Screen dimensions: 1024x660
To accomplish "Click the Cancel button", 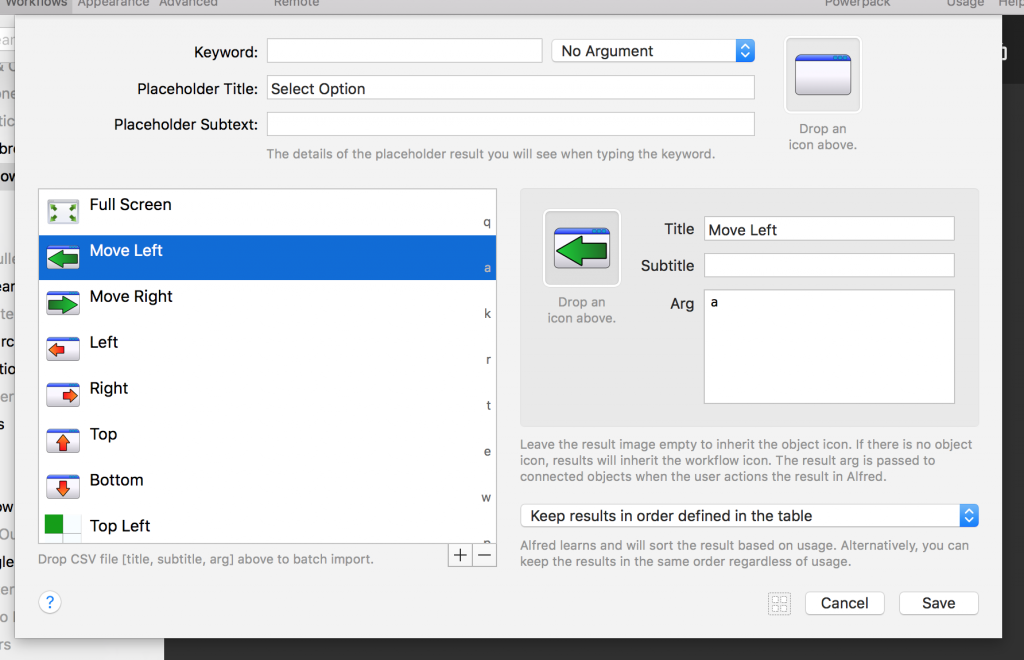I will 844,603.
